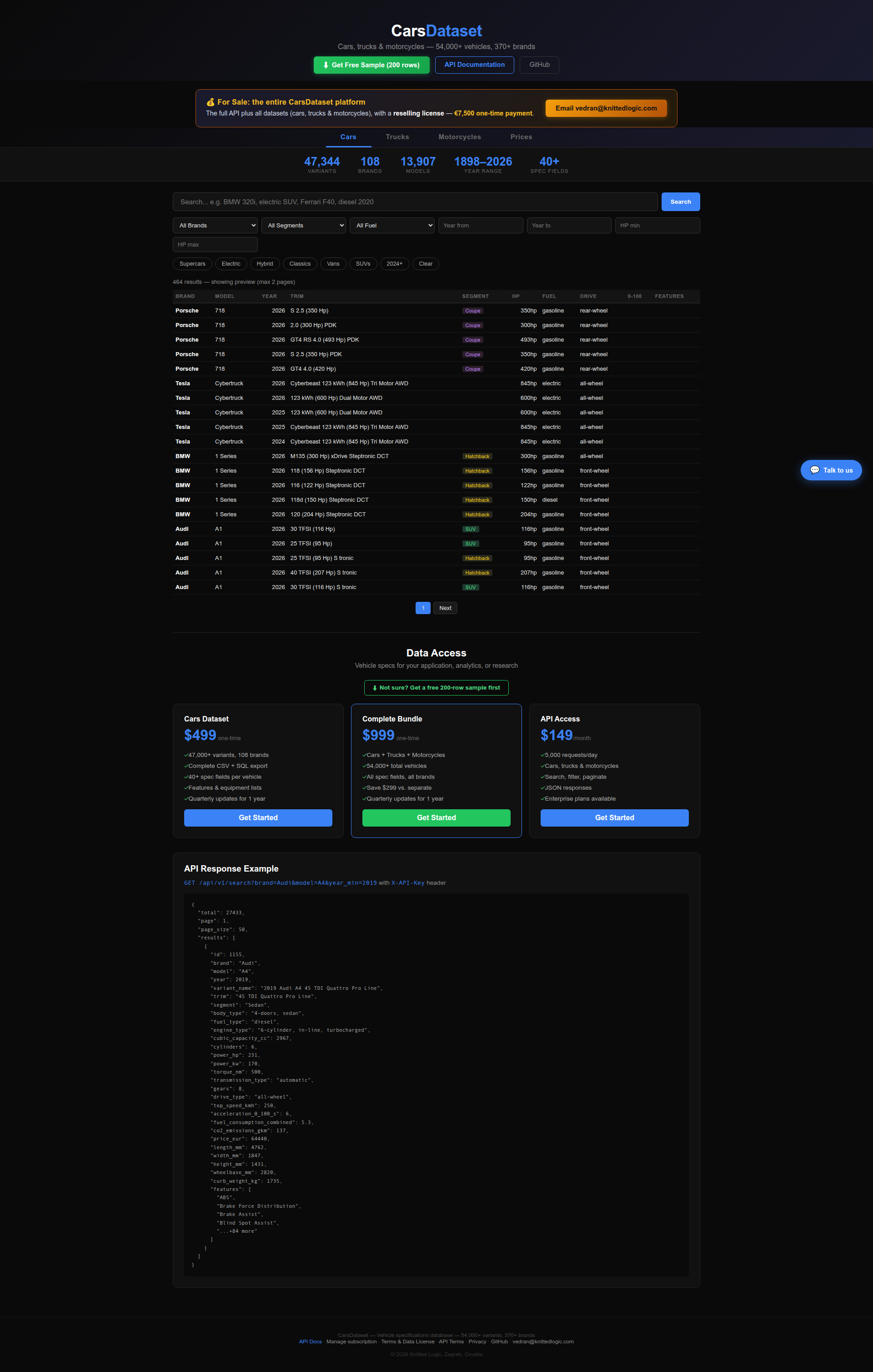Open the Manage subscription footer link
This screenshot has height=1372, width=873.
click(x=351, y=1342)
